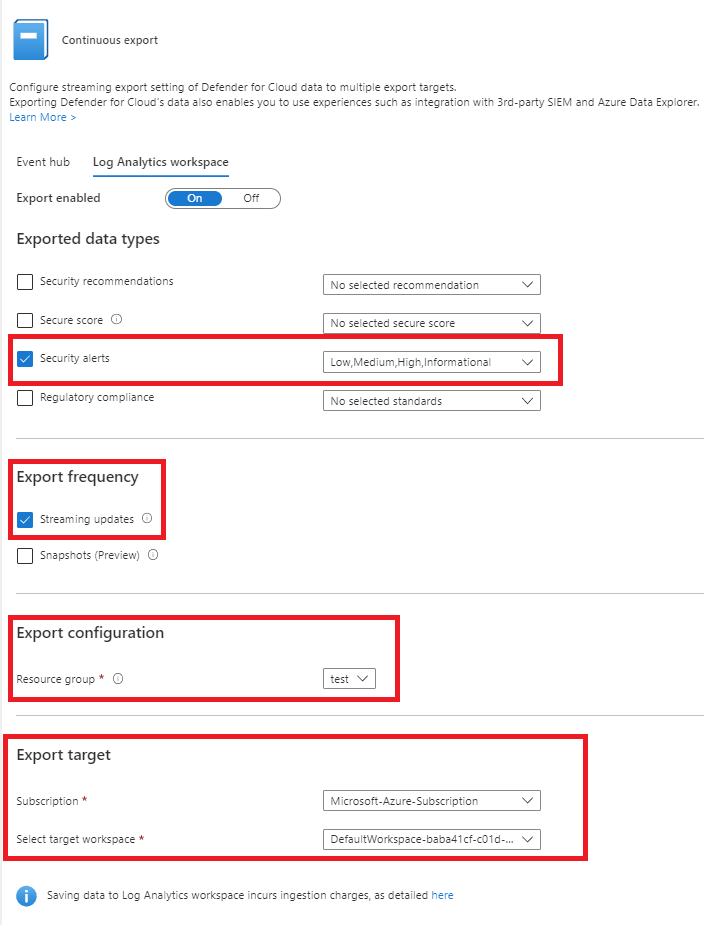This screenshot has height=925, width=704.
Task: Uncheck the Security alerts checkbox
Action: click(x=26, y=358)
